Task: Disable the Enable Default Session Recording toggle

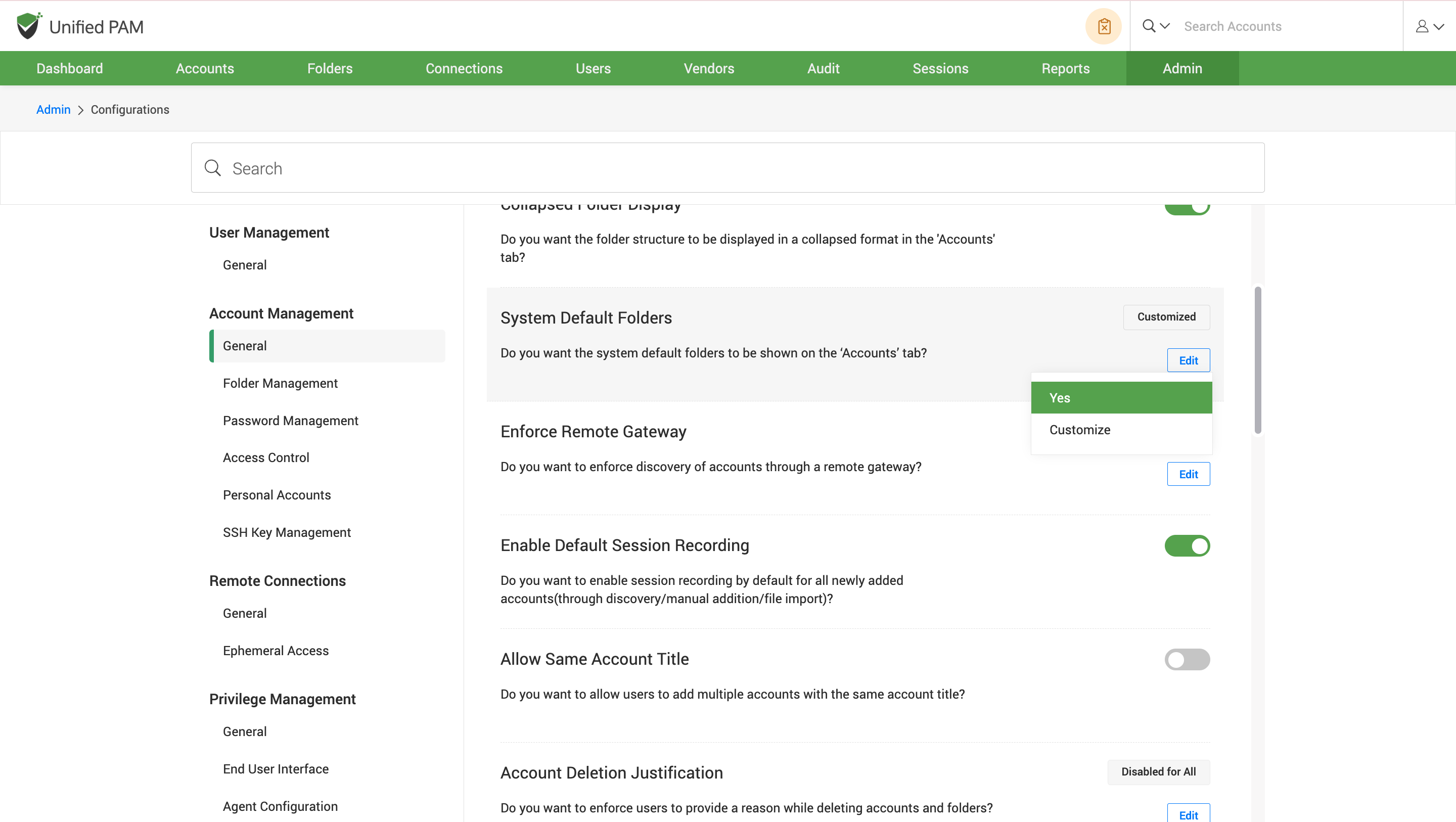Action: pos(1187,545)
